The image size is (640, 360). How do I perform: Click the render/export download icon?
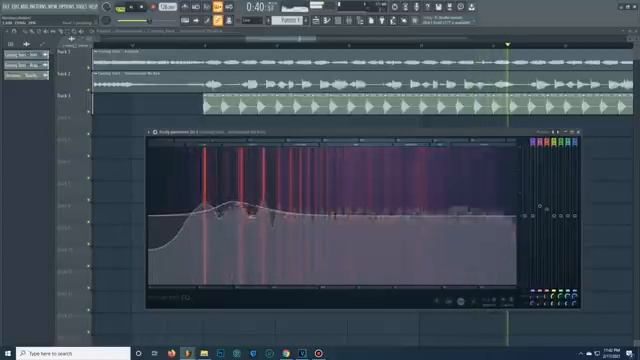point(471,7)
